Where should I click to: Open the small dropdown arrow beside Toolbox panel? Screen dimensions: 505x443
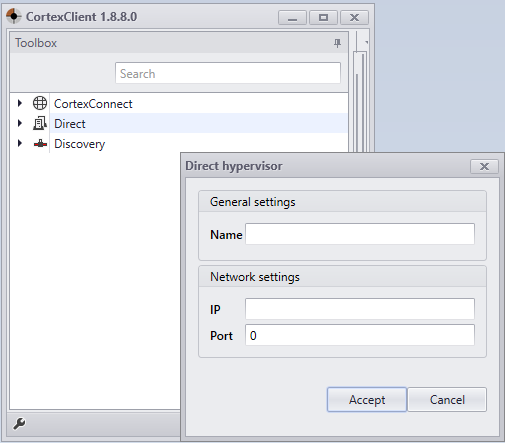(366, 42)
